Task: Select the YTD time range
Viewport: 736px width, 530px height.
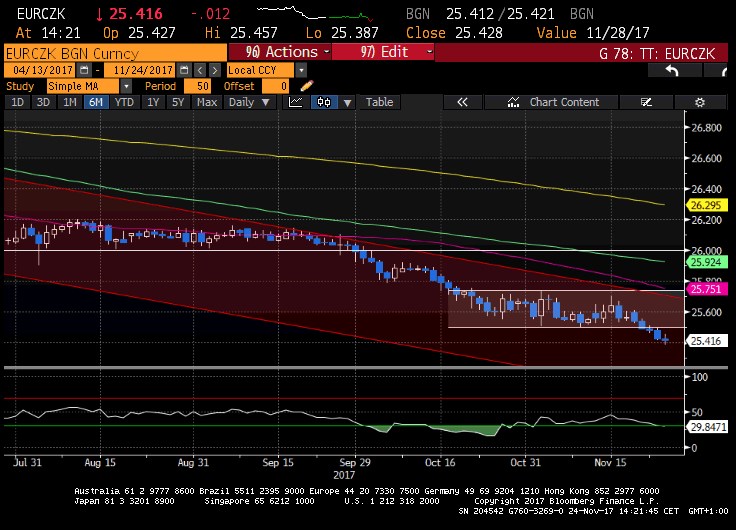Action: [124, 102]
